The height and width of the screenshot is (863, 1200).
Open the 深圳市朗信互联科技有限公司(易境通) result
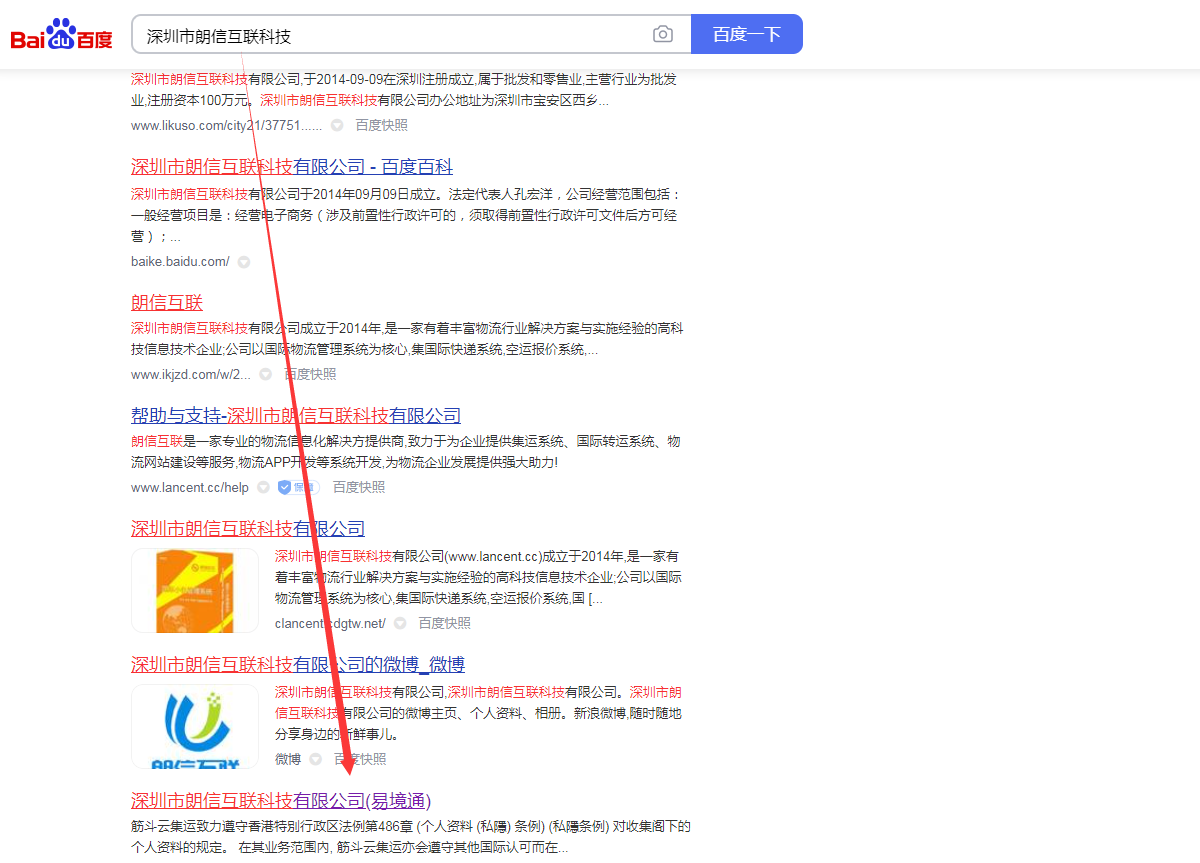281,800
